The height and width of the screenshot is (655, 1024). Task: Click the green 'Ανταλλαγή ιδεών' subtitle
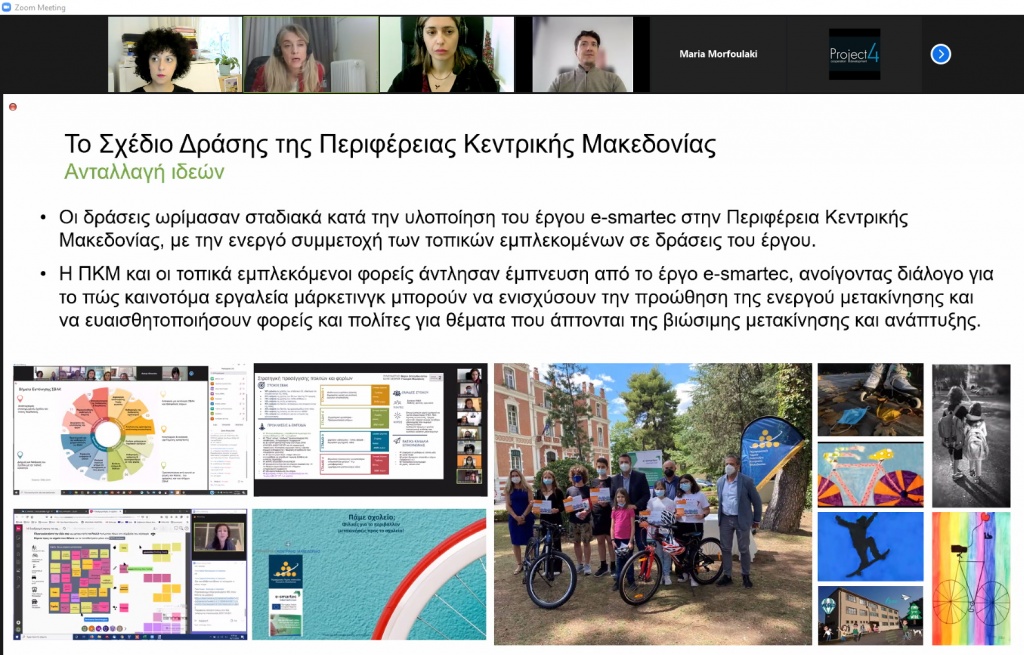point(144,172)
